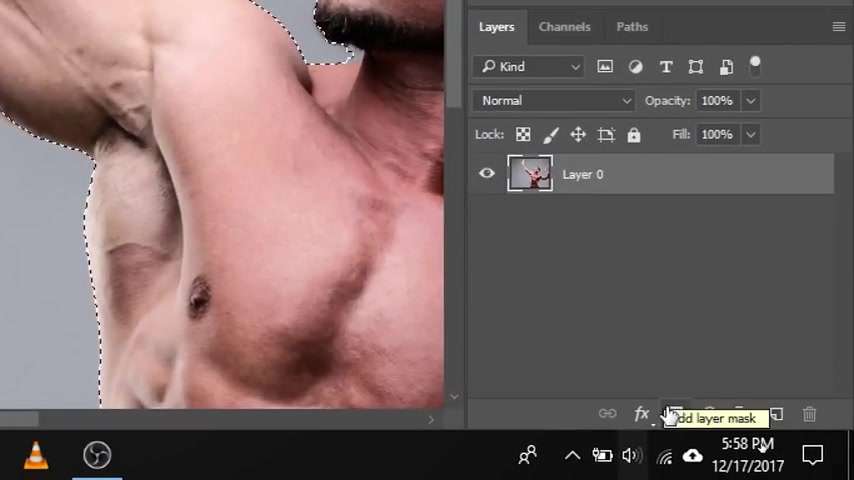Image resolution: width=854 pixels, height=480 pixels.
Task: Select the Layer 0 thumbnail
Action: 530,173
